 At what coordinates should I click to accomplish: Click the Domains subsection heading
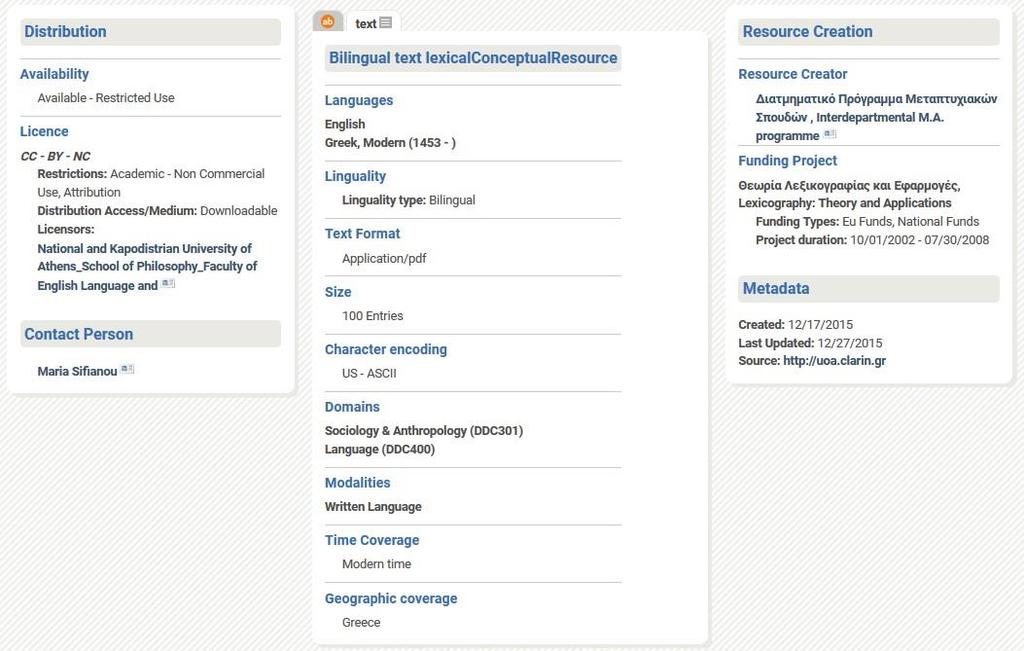coord(352,407)
